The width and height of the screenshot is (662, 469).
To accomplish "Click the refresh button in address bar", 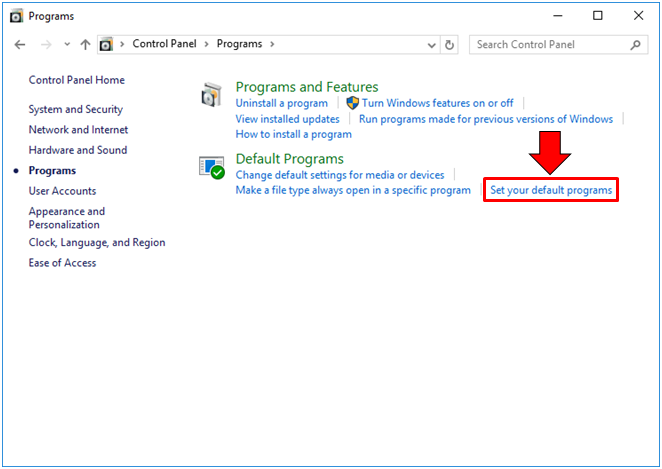I will click(x=450, y=45).
